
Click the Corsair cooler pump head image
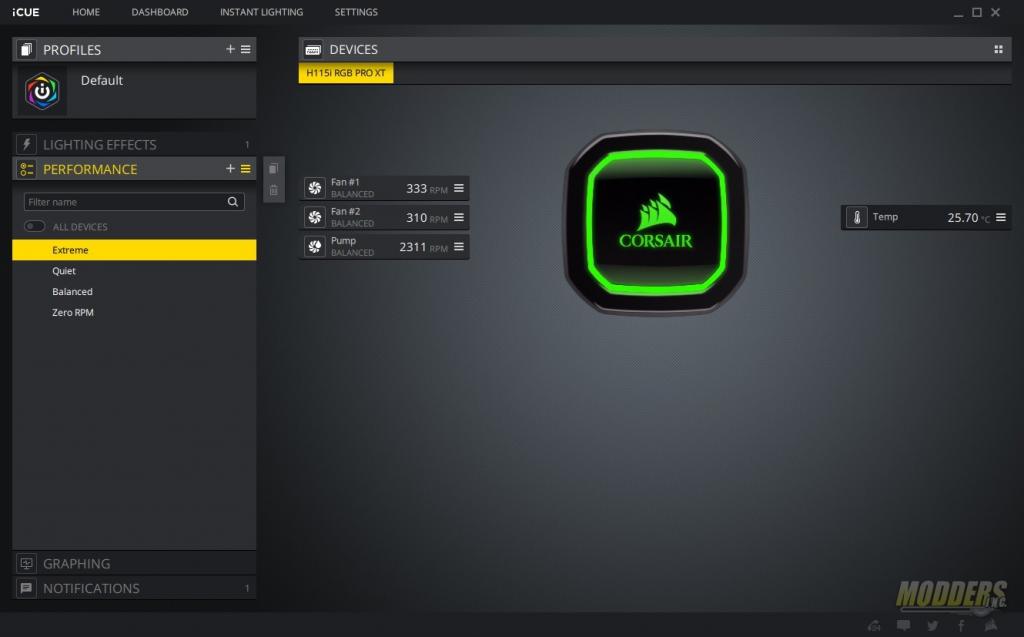(x=656, y=223)
